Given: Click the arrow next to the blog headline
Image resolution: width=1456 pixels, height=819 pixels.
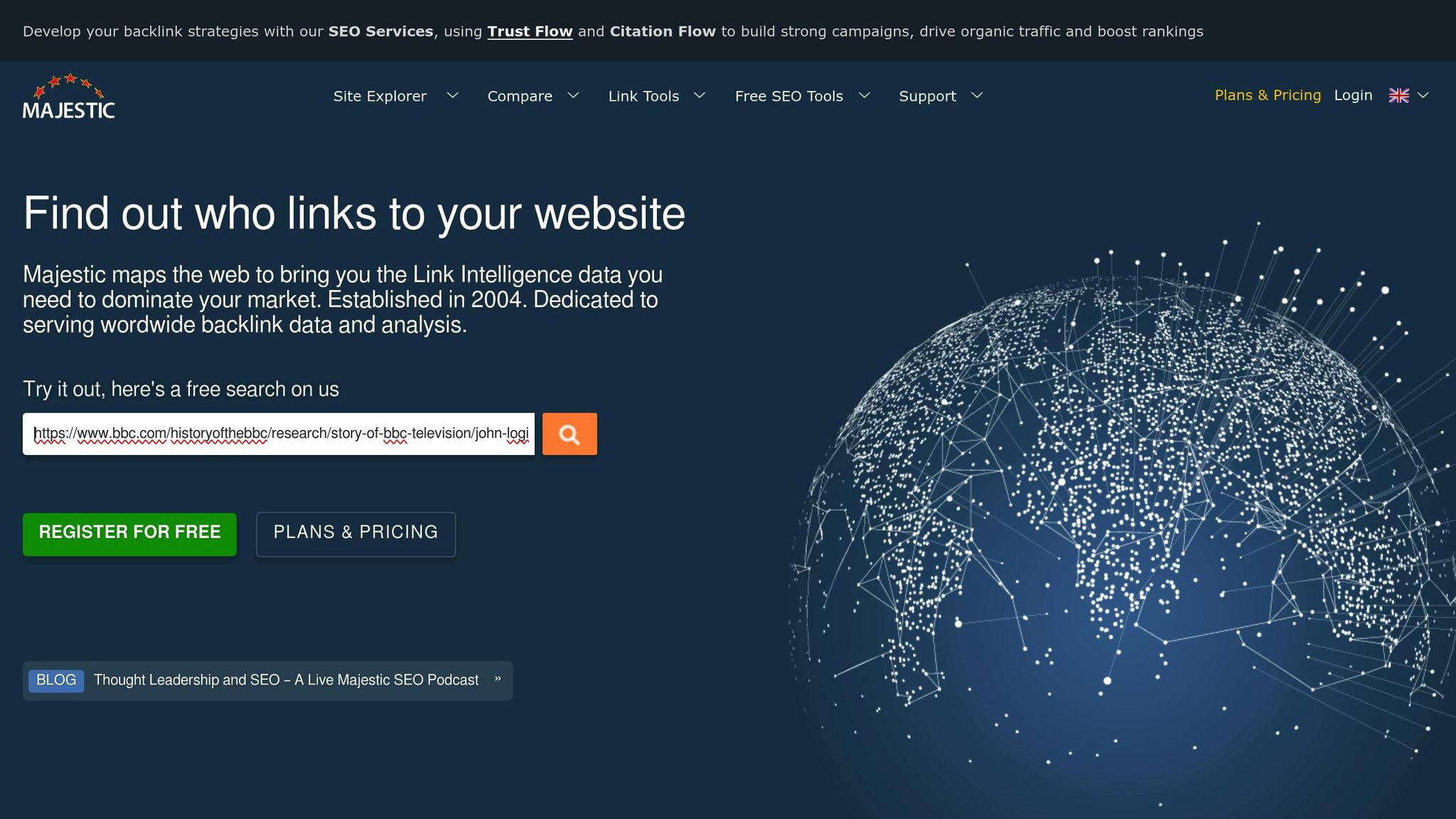Looking at the screenshot, I should 498,679.
